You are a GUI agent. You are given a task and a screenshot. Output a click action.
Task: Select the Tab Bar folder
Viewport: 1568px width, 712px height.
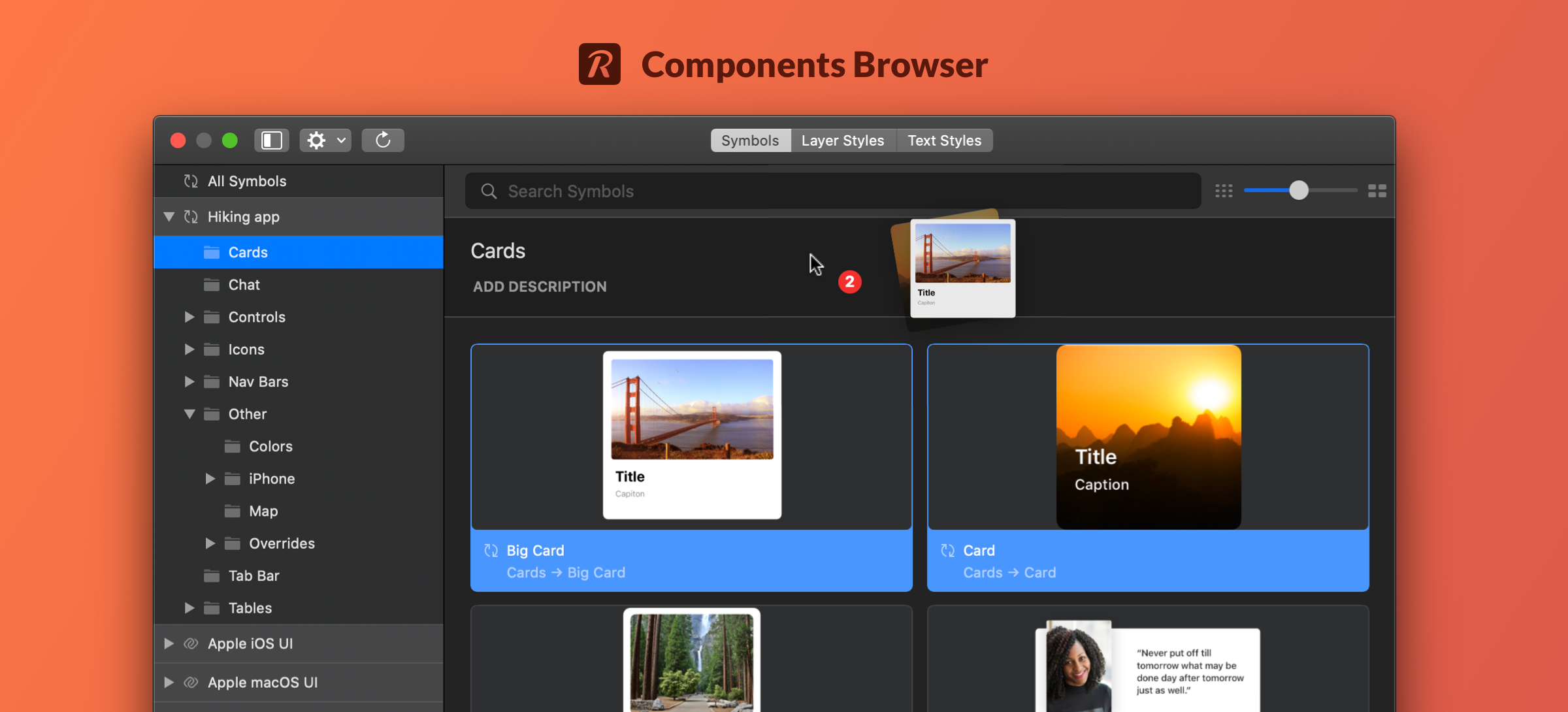coord(299,575)
